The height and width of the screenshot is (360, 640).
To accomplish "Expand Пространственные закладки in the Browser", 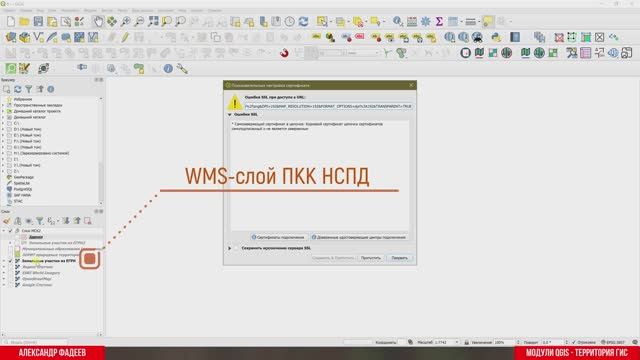I will pyautogui.click(x=3, y=105).
